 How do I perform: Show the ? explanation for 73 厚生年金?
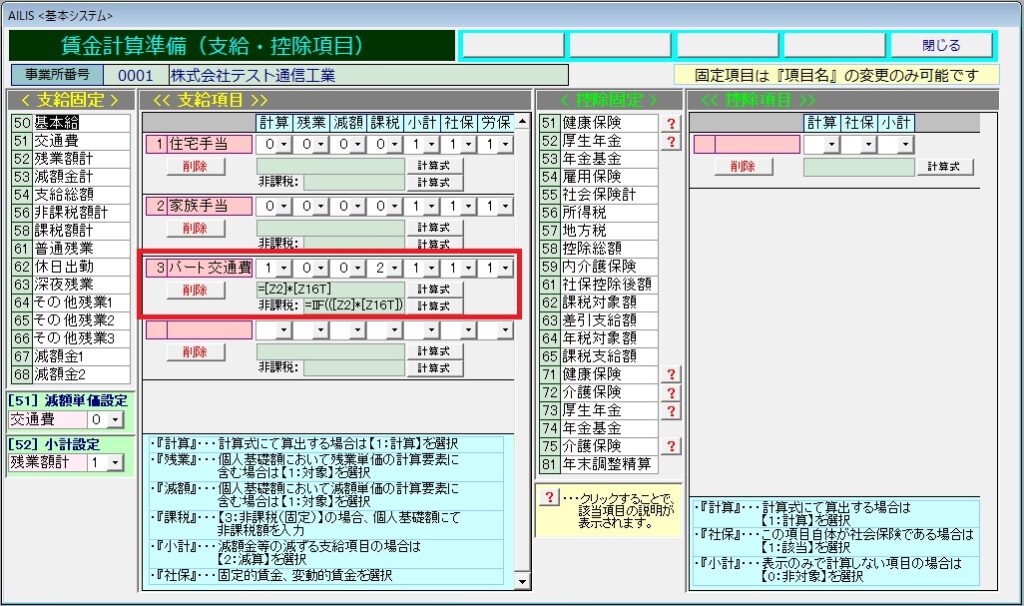click(x=671, y=410)
